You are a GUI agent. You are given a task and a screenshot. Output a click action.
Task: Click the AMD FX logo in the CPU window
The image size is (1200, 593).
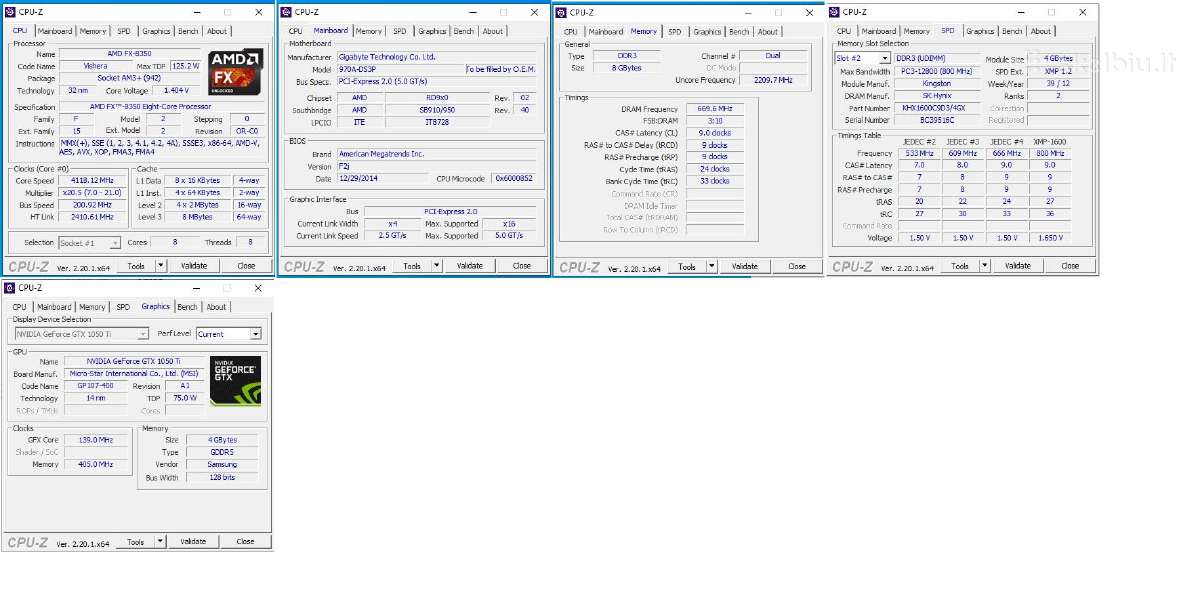tap(236, 72)
